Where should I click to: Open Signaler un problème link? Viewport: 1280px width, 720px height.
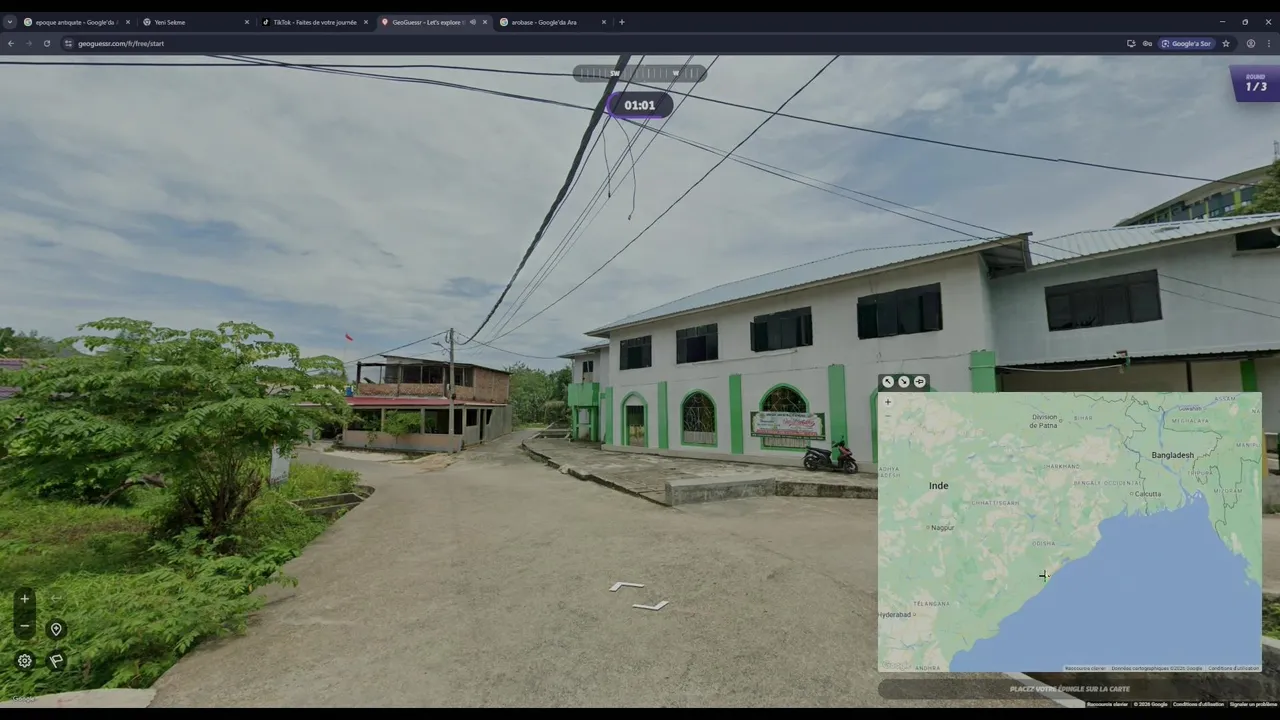[x=1253, y=704]
